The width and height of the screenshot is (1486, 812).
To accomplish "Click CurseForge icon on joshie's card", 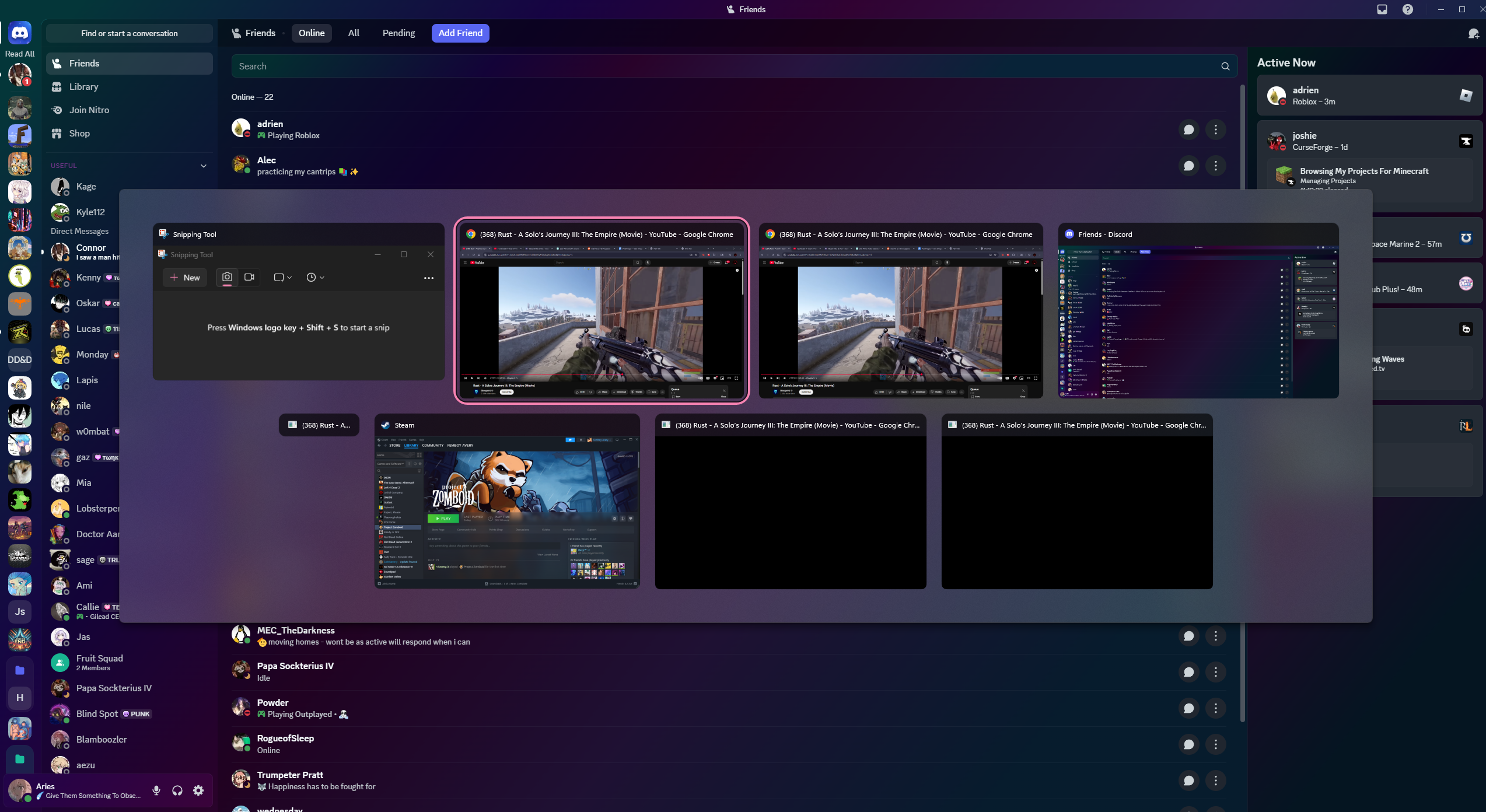I will tap(1466, 141).
